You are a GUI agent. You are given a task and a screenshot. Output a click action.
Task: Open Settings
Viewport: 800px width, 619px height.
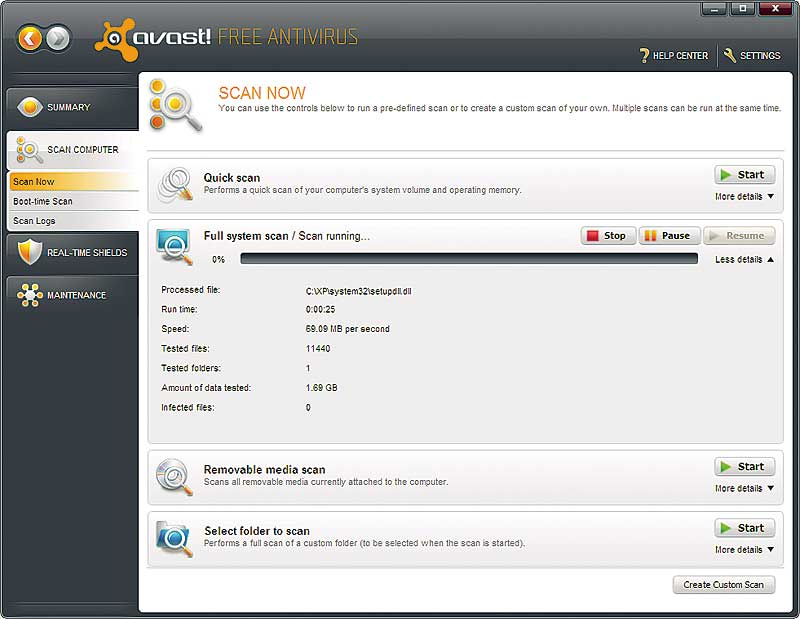752,55
